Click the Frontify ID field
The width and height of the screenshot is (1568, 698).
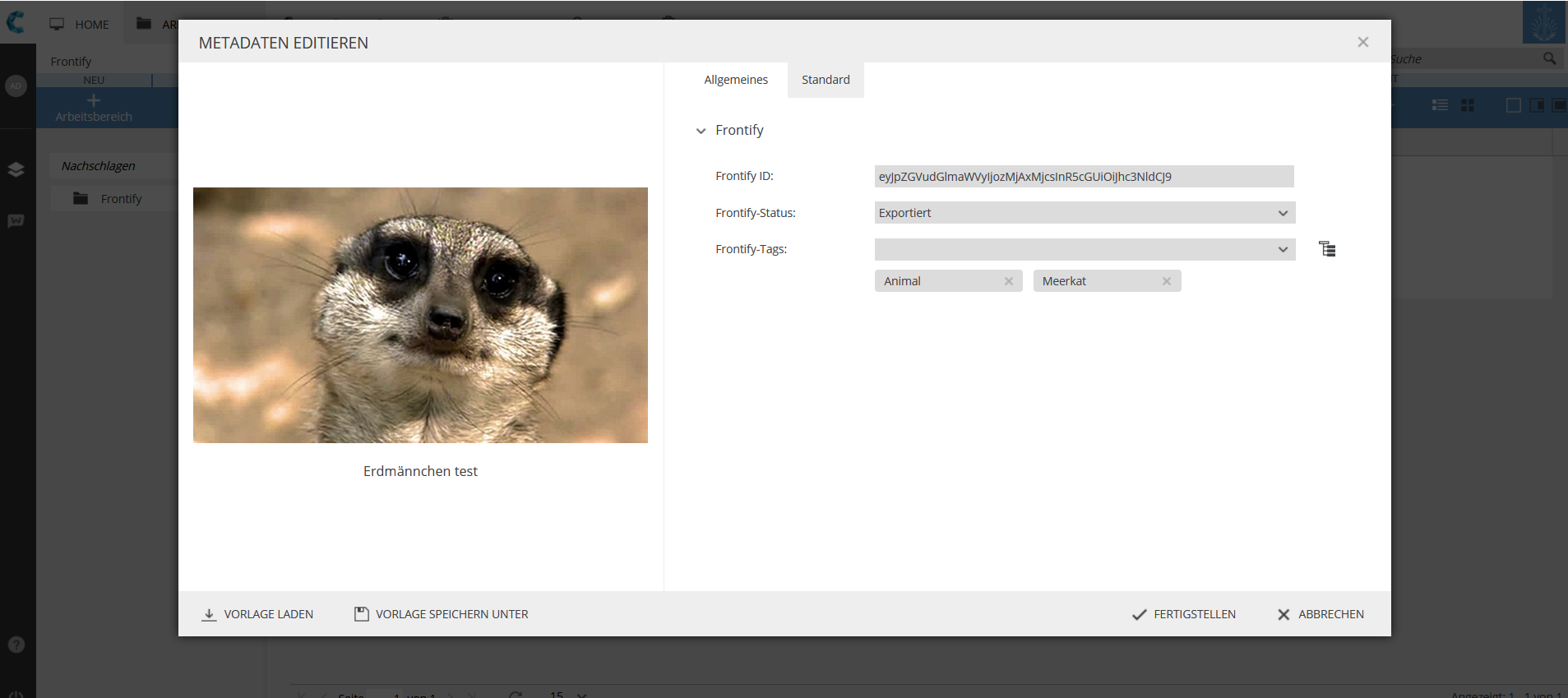pos(1084,176)
